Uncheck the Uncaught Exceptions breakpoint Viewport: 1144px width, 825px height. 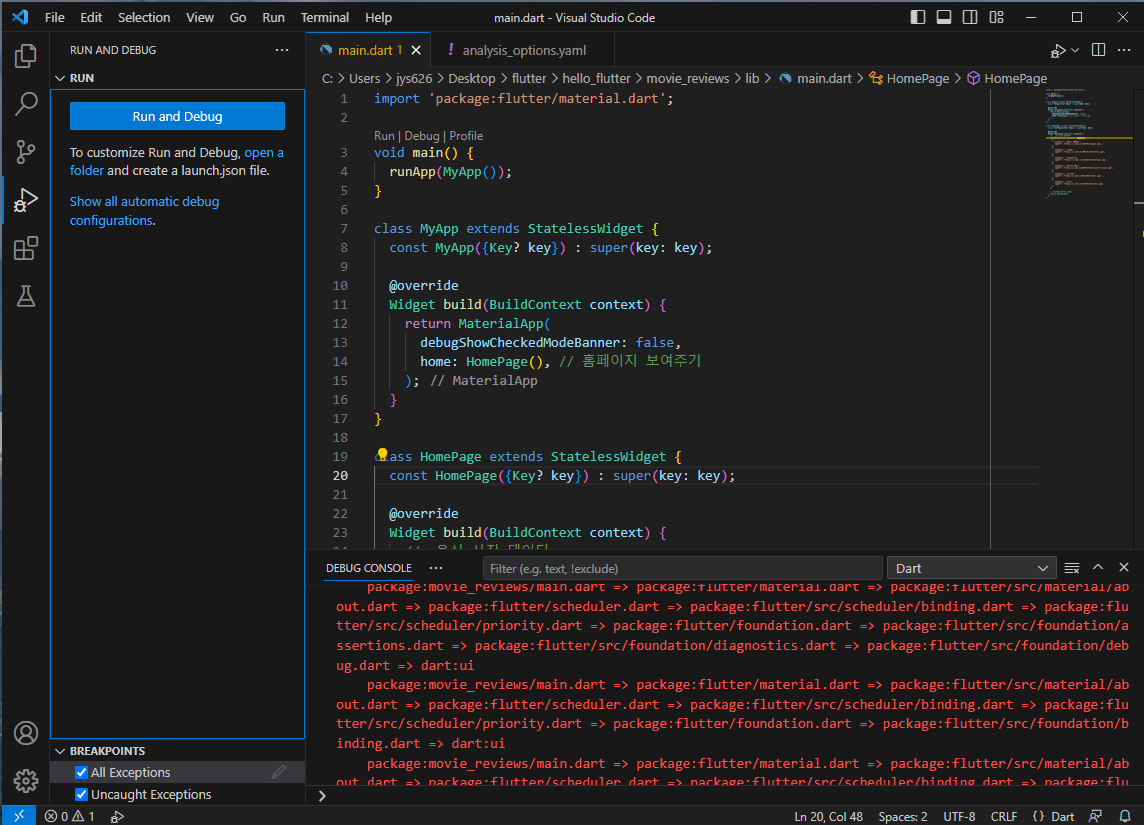coord(82,794)
